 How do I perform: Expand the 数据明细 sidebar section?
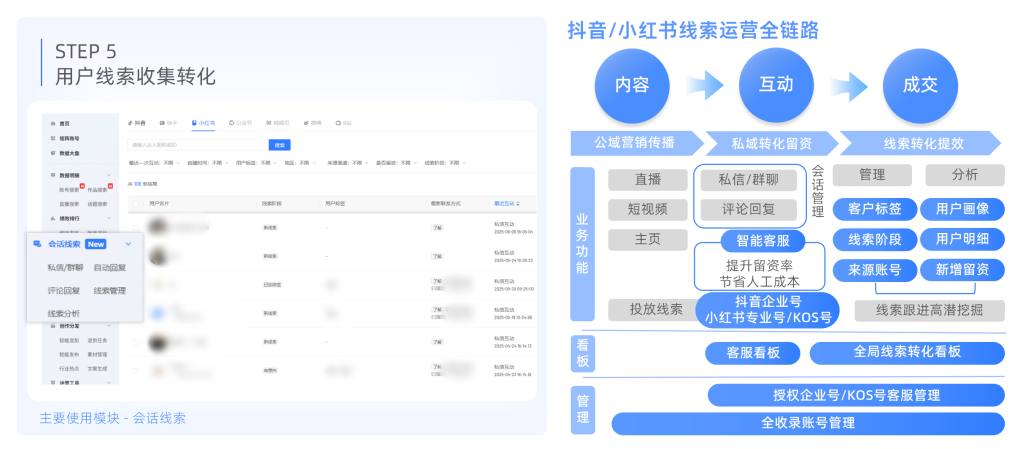[x=109, y=175]
